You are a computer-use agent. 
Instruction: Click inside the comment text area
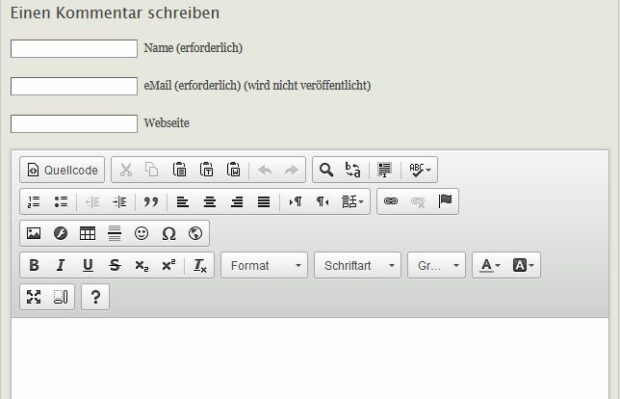click(310, 358)
